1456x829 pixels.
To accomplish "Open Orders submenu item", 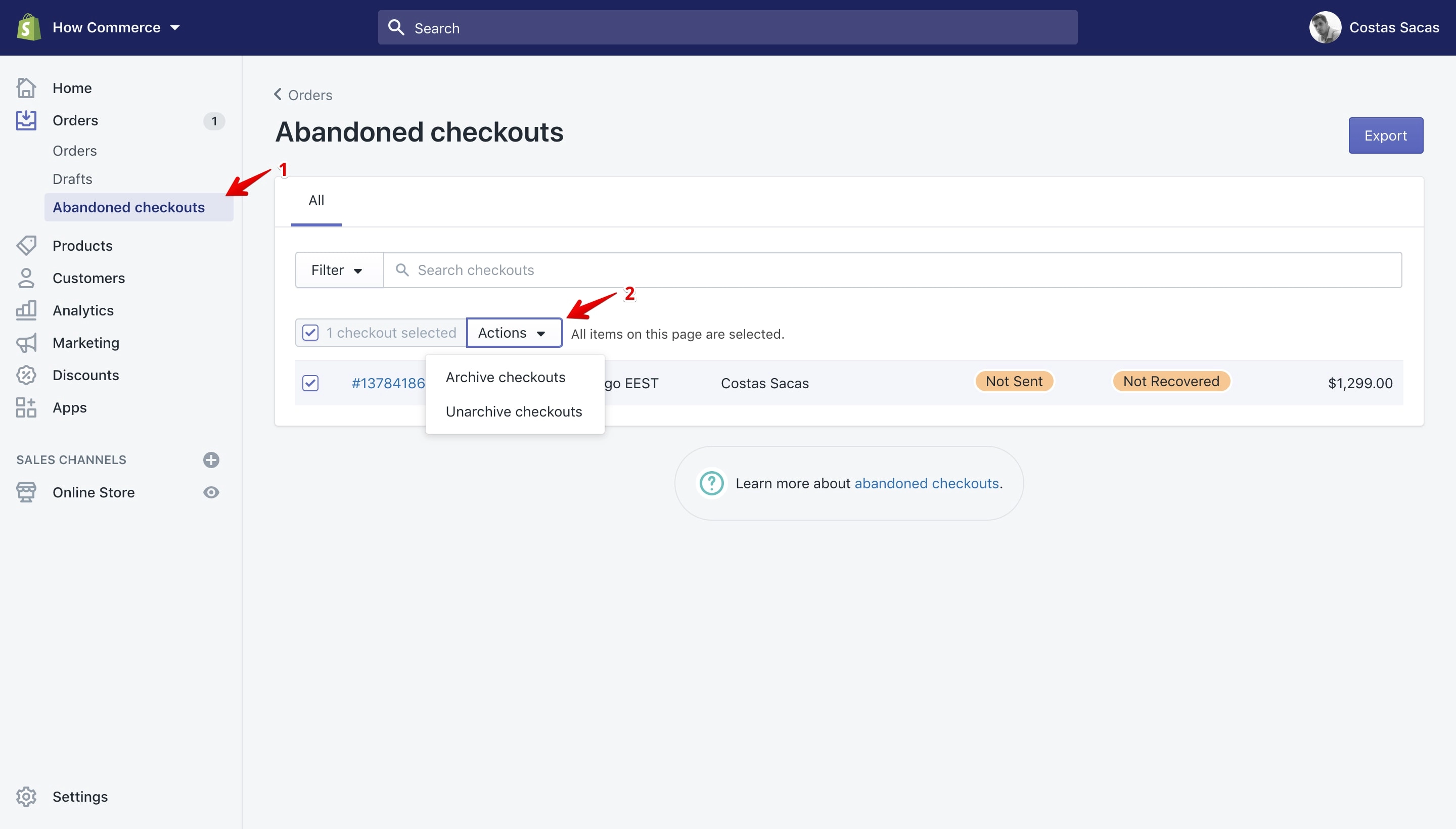I will click(x=75, y=151).
